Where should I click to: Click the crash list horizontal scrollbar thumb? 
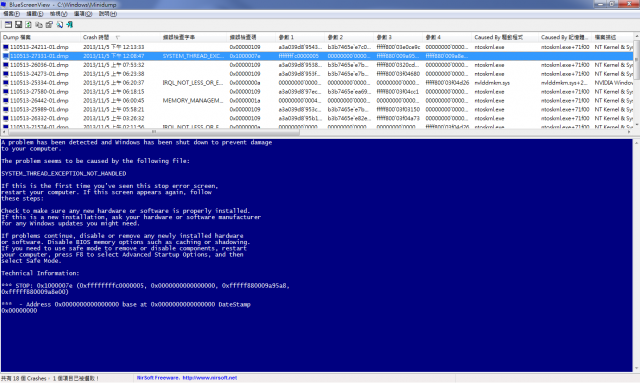[153, 132]
